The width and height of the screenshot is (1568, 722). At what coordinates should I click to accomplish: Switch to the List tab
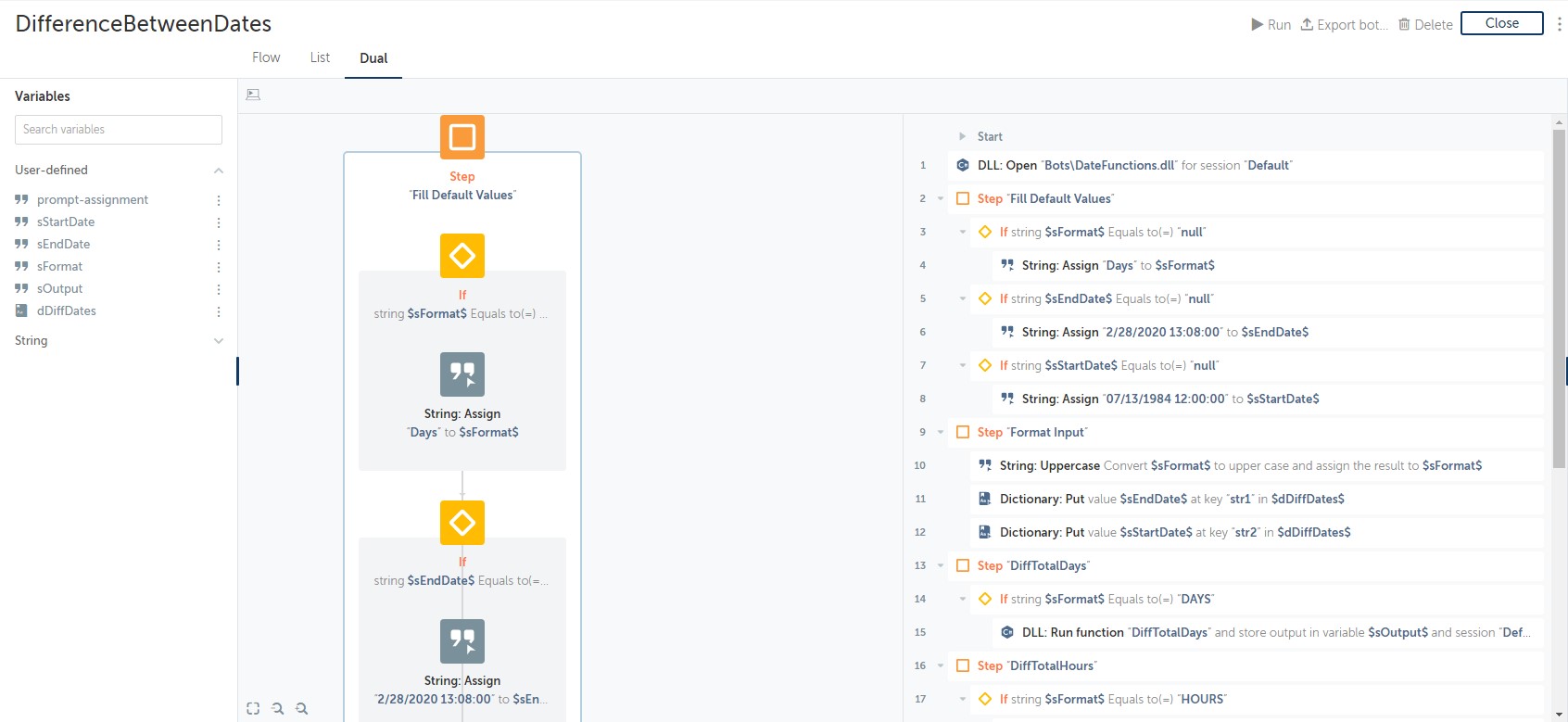[320, 57]
